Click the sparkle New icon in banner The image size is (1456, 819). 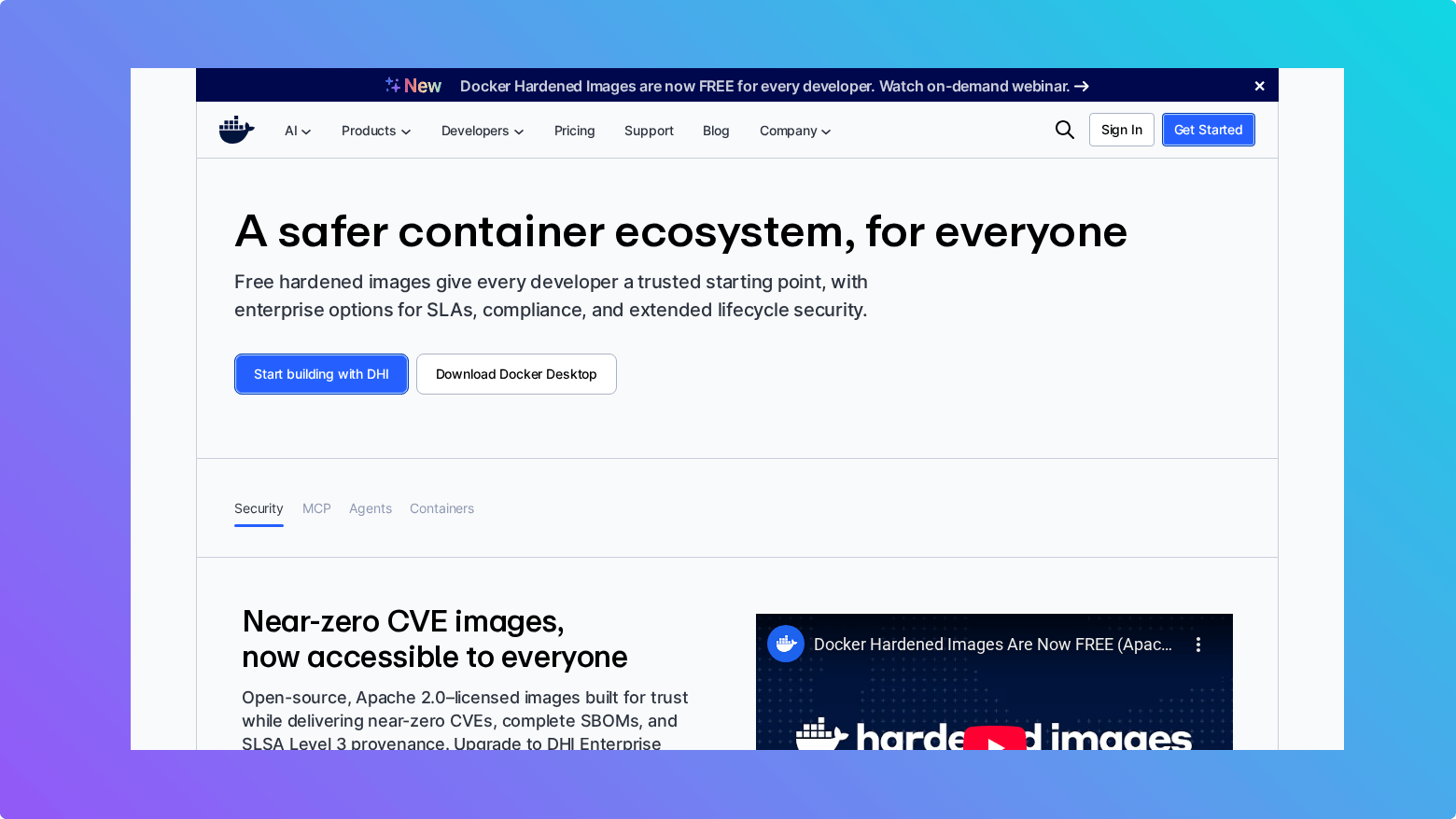[391, 84]
